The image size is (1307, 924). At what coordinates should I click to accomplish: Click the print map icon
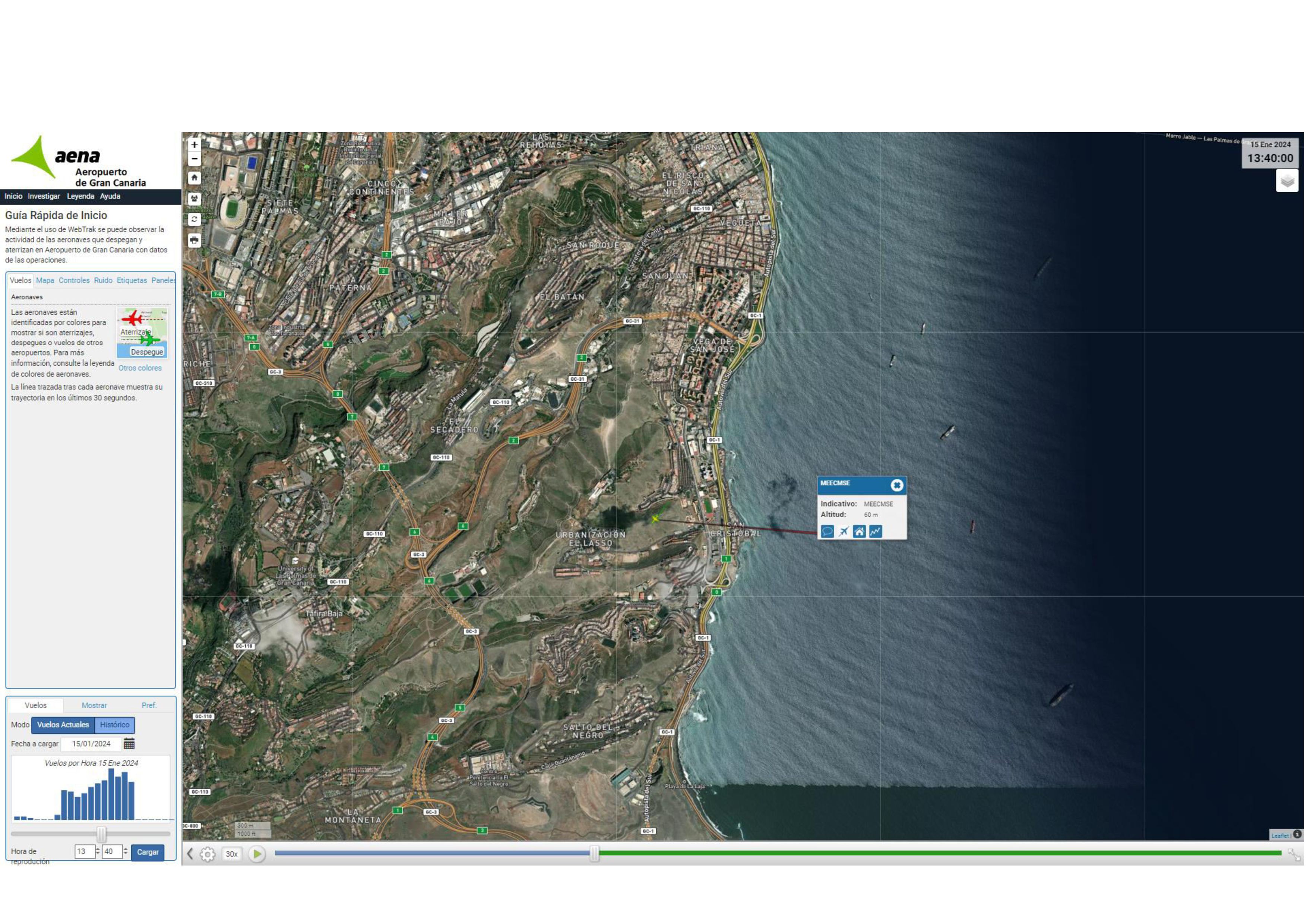(194, 240)
